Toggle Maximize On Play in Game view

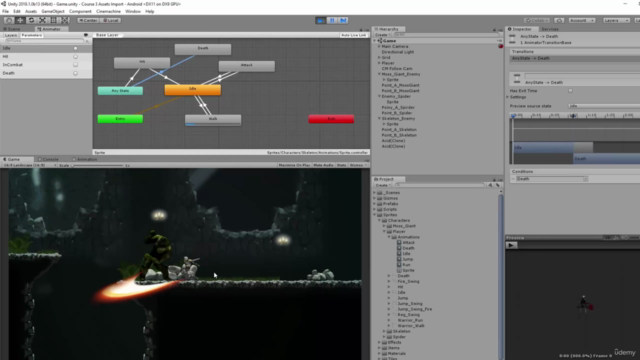point(294,165)
